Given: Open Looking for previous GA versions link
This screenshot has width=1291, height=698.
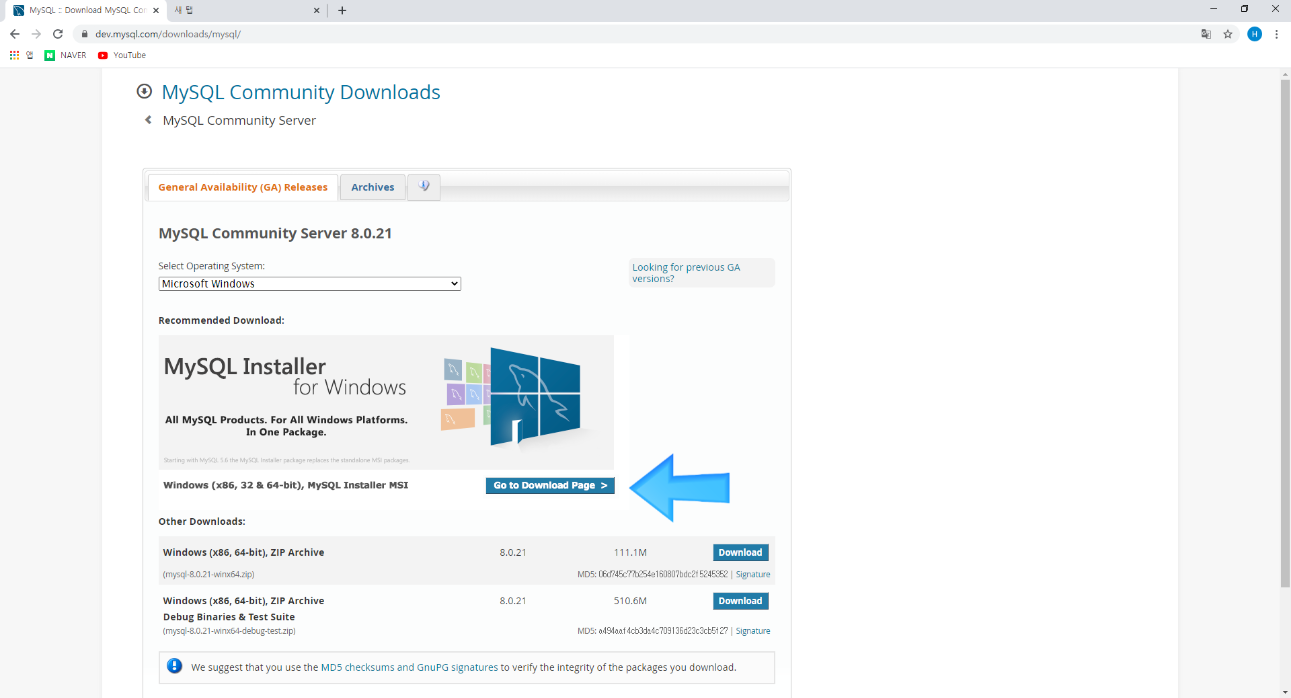Looking at the screenshot, I should [x=686, y=273].
